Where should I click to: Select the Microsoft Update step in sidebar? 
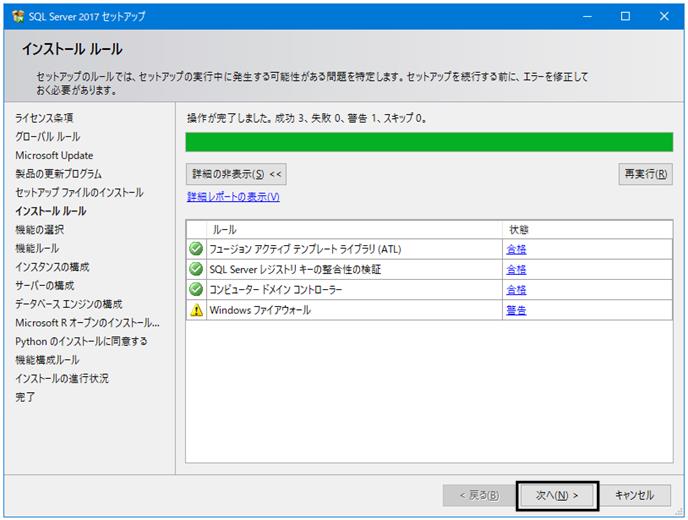tap(54, 155)
